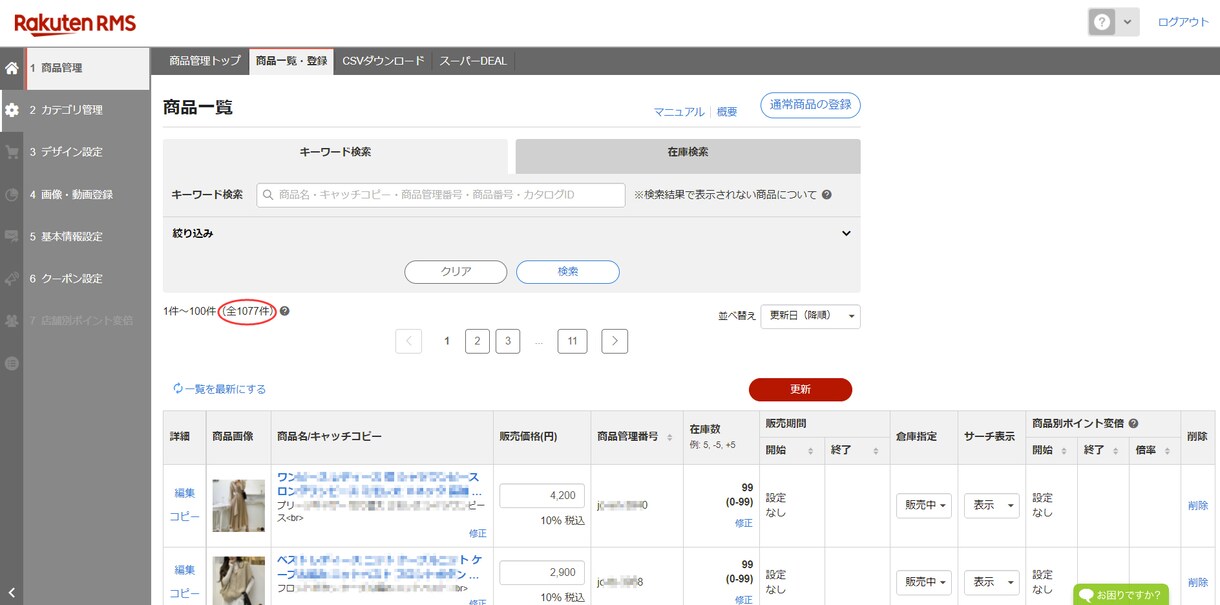Screen dimensions: 1220x605
Task: Open 倉庫指定 販売中 dropdown for 4,200 item
Action: (x=923, y=506)
